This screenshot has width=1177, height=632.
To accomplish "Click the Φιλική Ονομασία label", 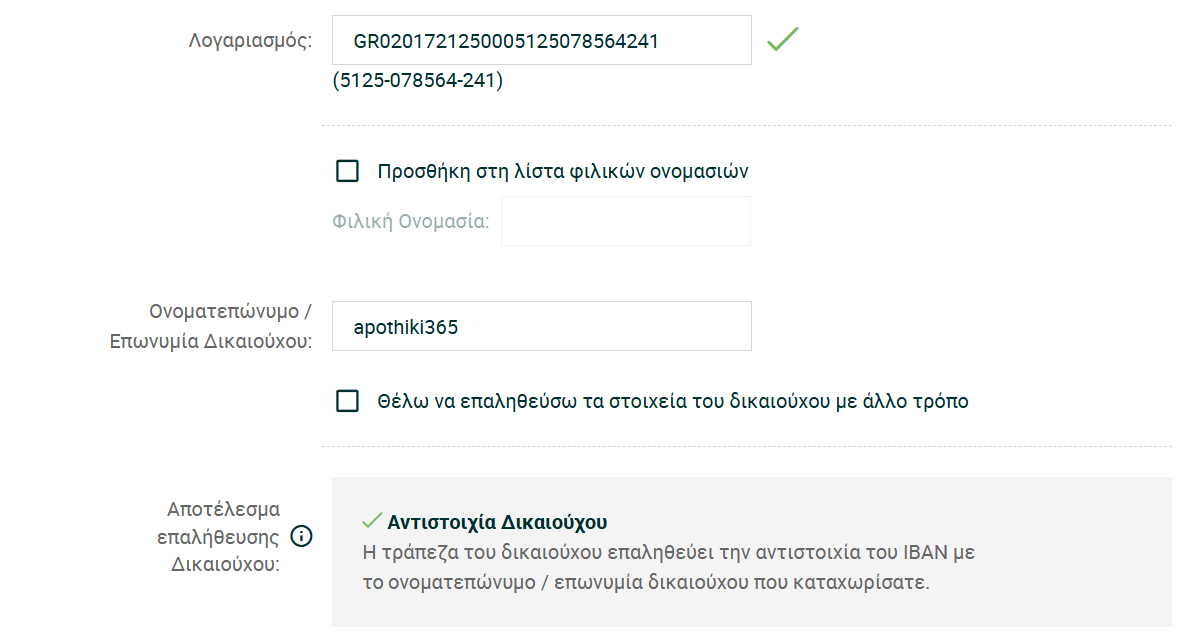I will (x=410, y=221).
